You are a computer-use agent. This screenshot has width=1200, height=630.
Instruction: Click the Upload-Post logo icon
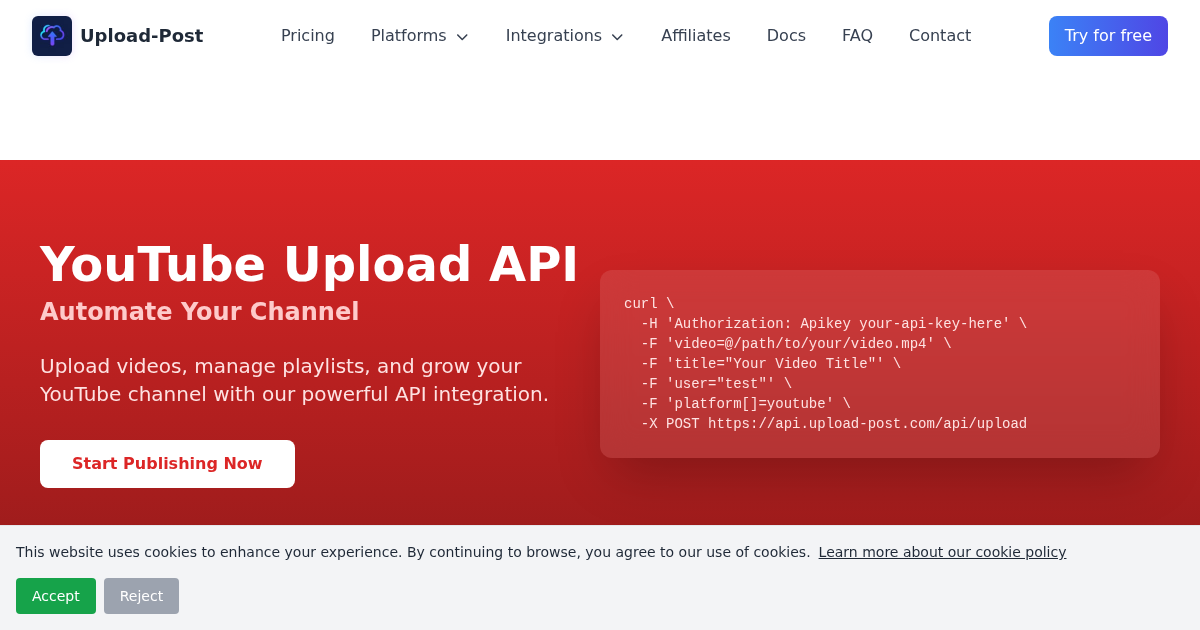(52, 35)
